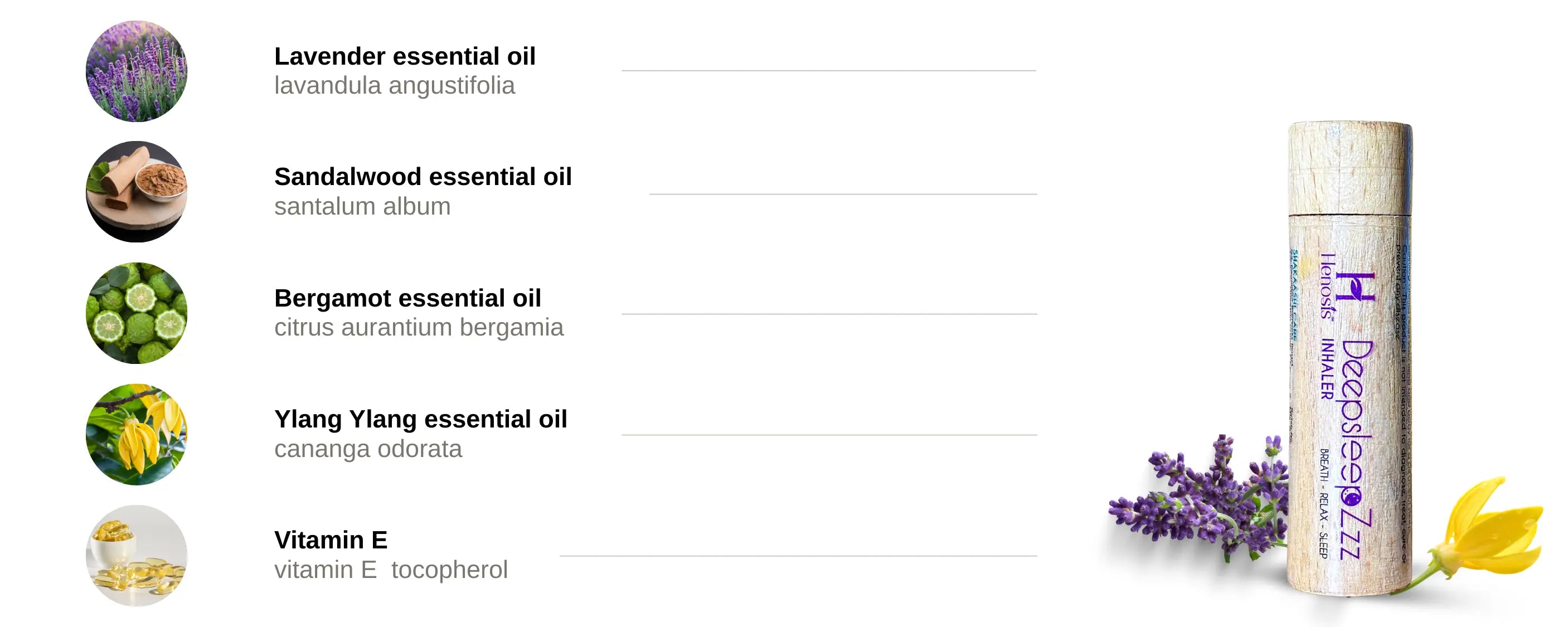This screenshot has height=627, width=1568.
Task: Click the vitamin E capsules image
Action: [137, 555]
